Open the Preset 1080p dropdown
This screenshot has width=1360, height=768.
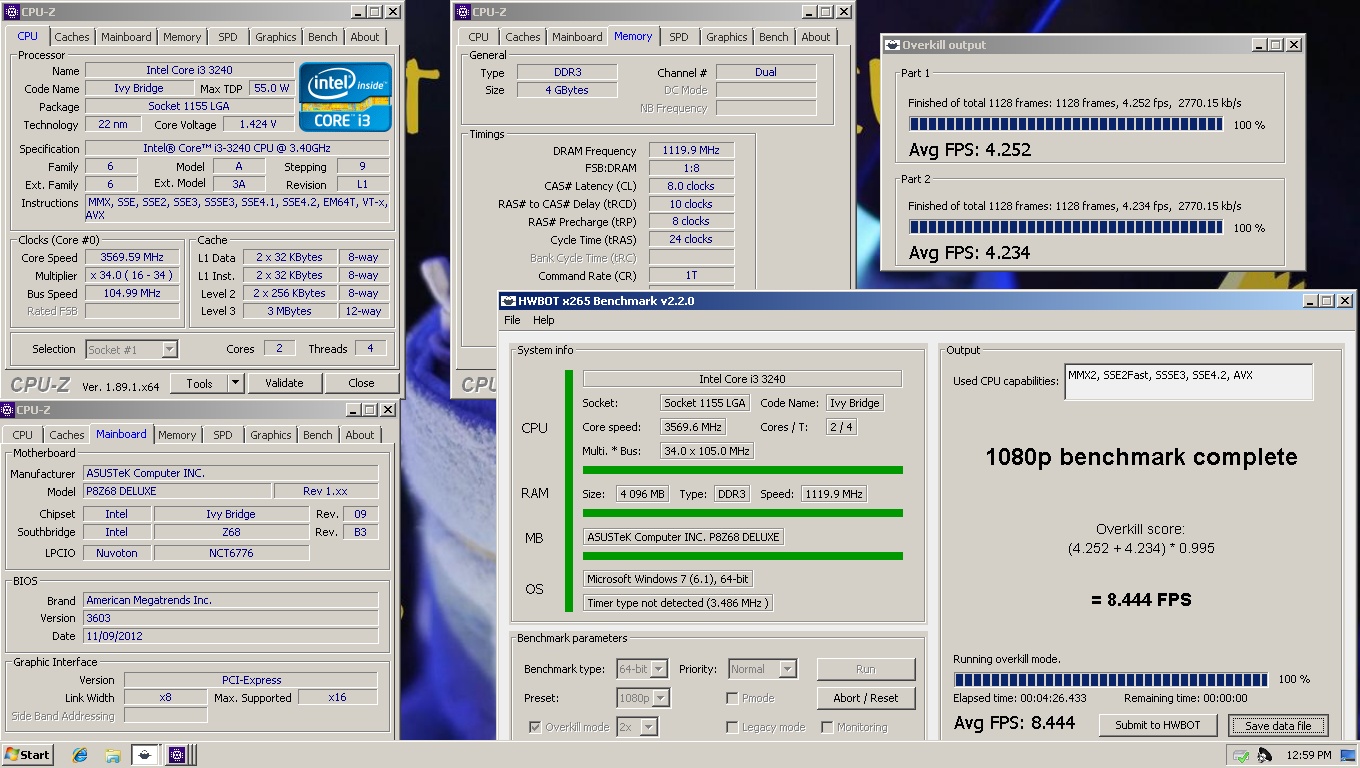point(661,698)
